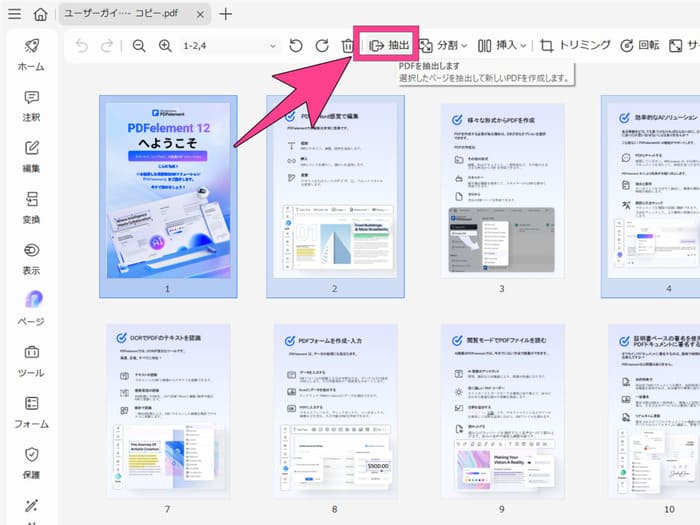The height and width of the screenshot is (525, 700).
Task: Open the フォーム form tools
Action: pyautogui.click(x=31, y=412)
